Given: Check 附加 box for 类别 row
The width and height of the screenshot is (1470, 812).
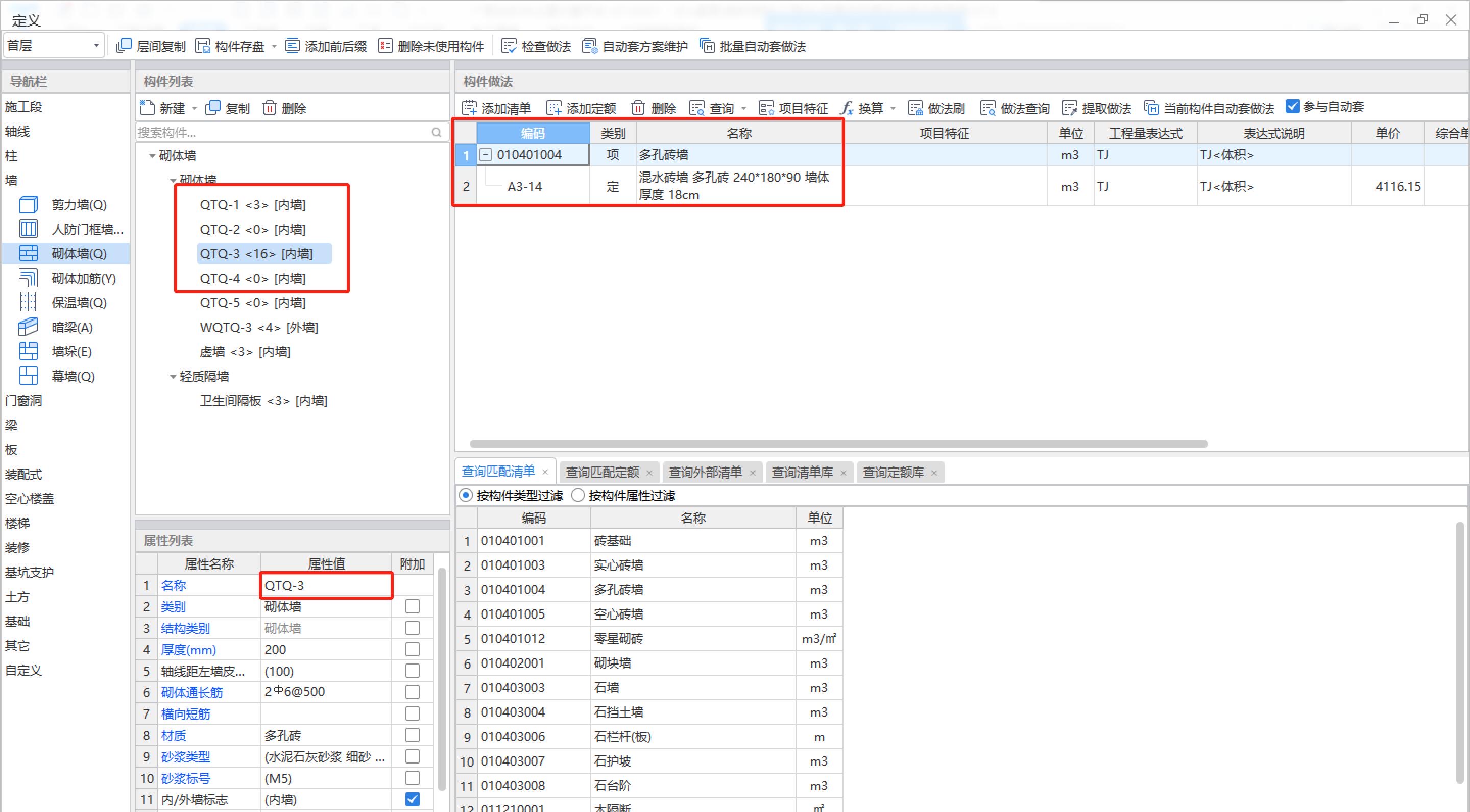Looking at the screenshot, I should click(x=412, y=606).
